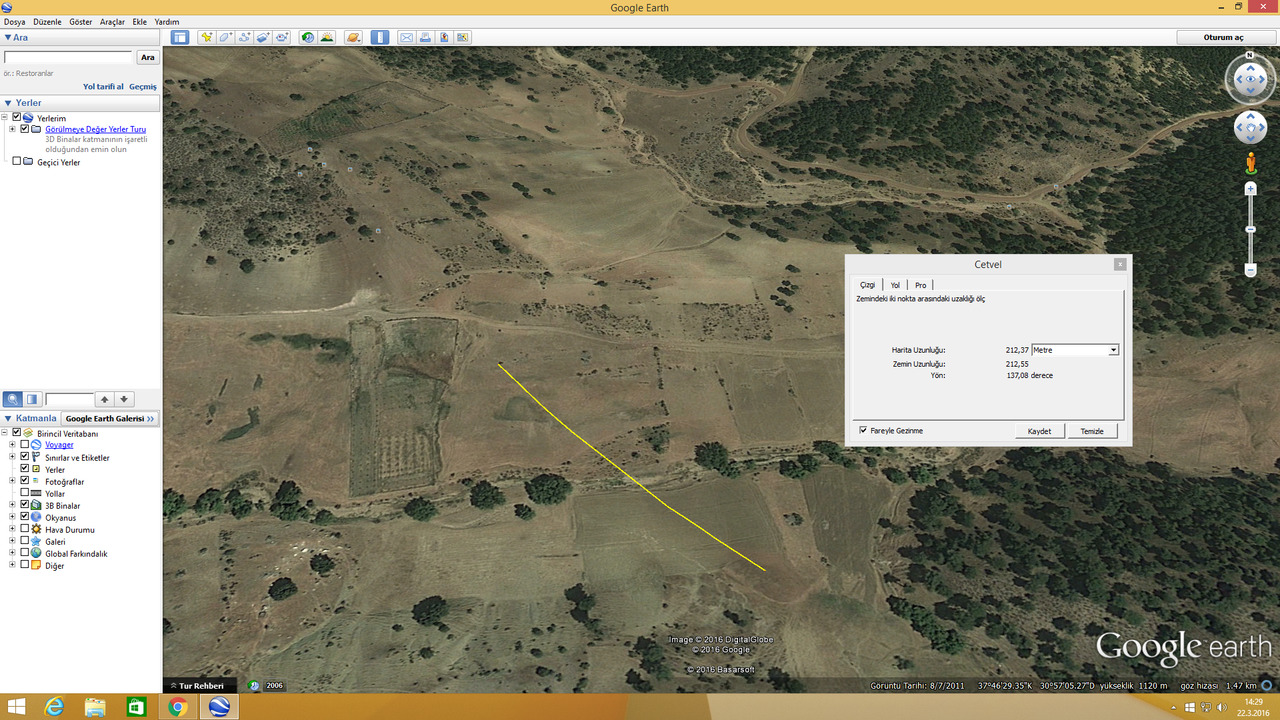Open planet switcher icon in toolbar

coord(354,37)
